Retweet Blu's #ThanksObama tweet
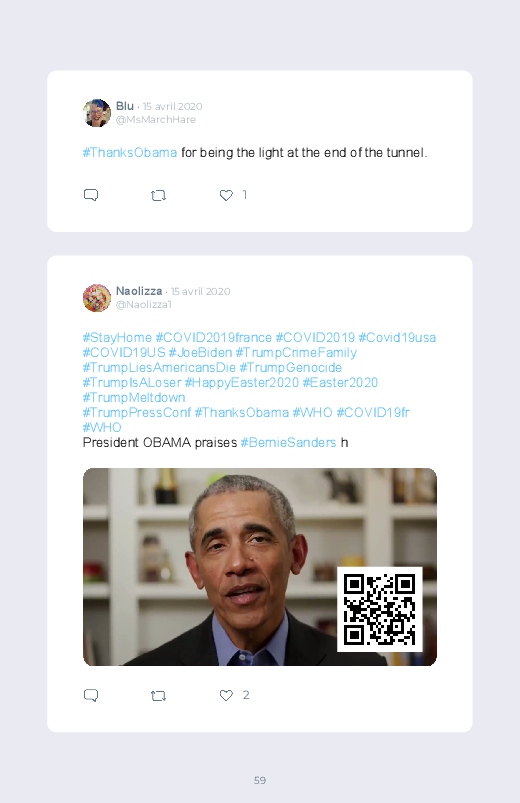 [x=158, y=195]
